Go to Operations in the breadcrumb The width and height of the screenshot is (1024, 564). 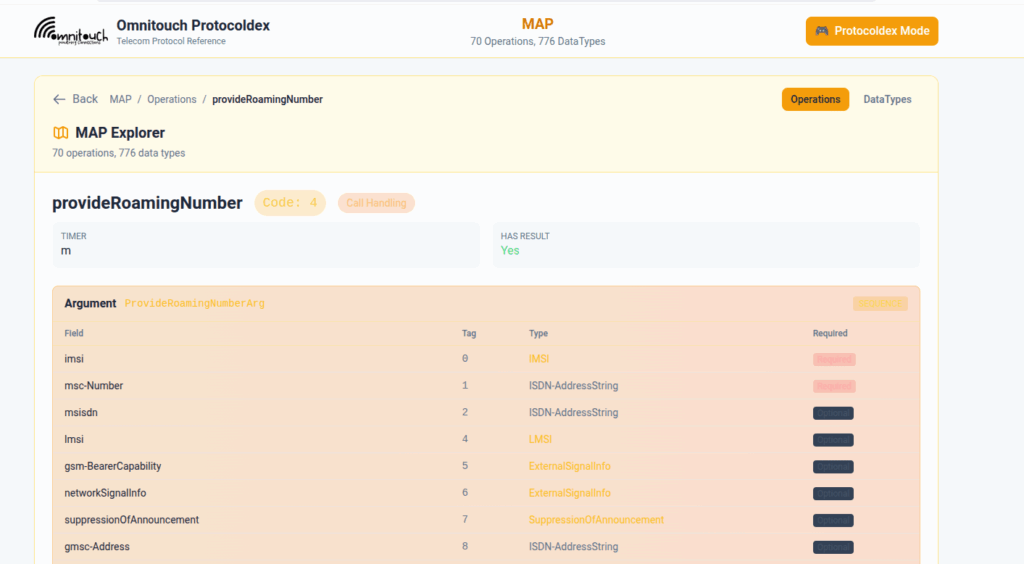[172, 99]
